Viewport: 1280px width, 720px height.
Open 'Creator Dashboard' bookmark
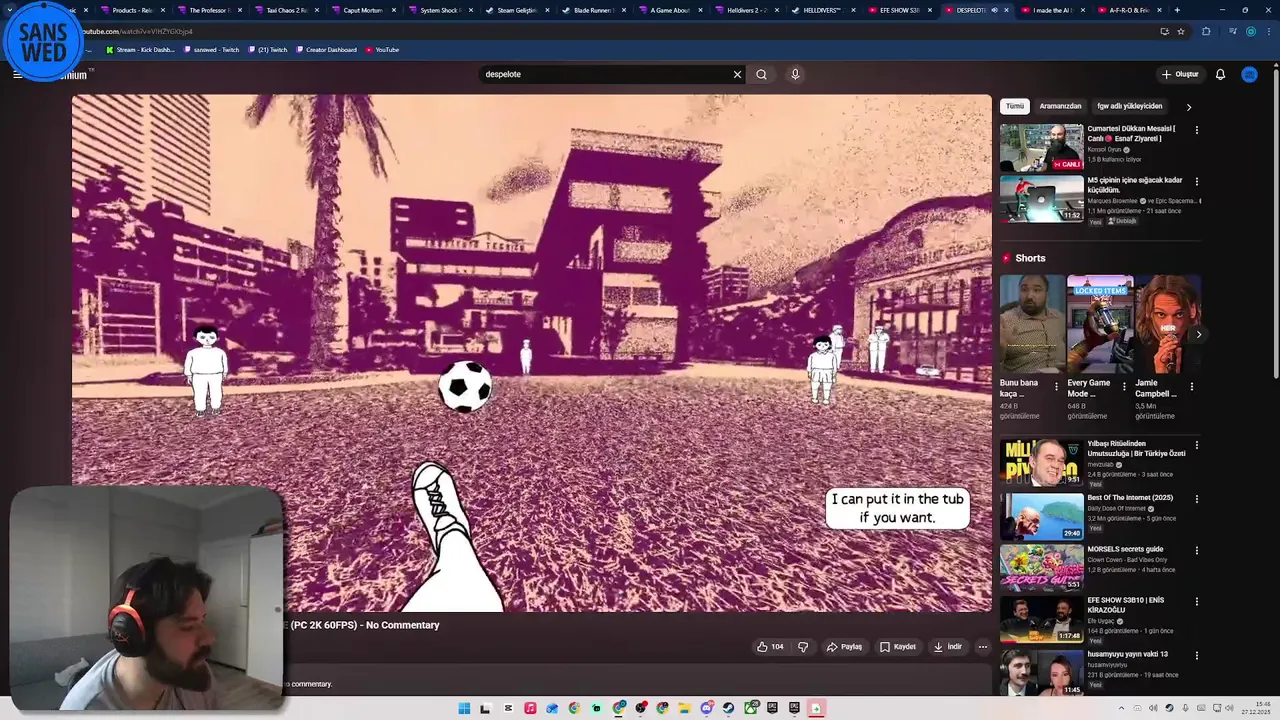click(326, 49)
